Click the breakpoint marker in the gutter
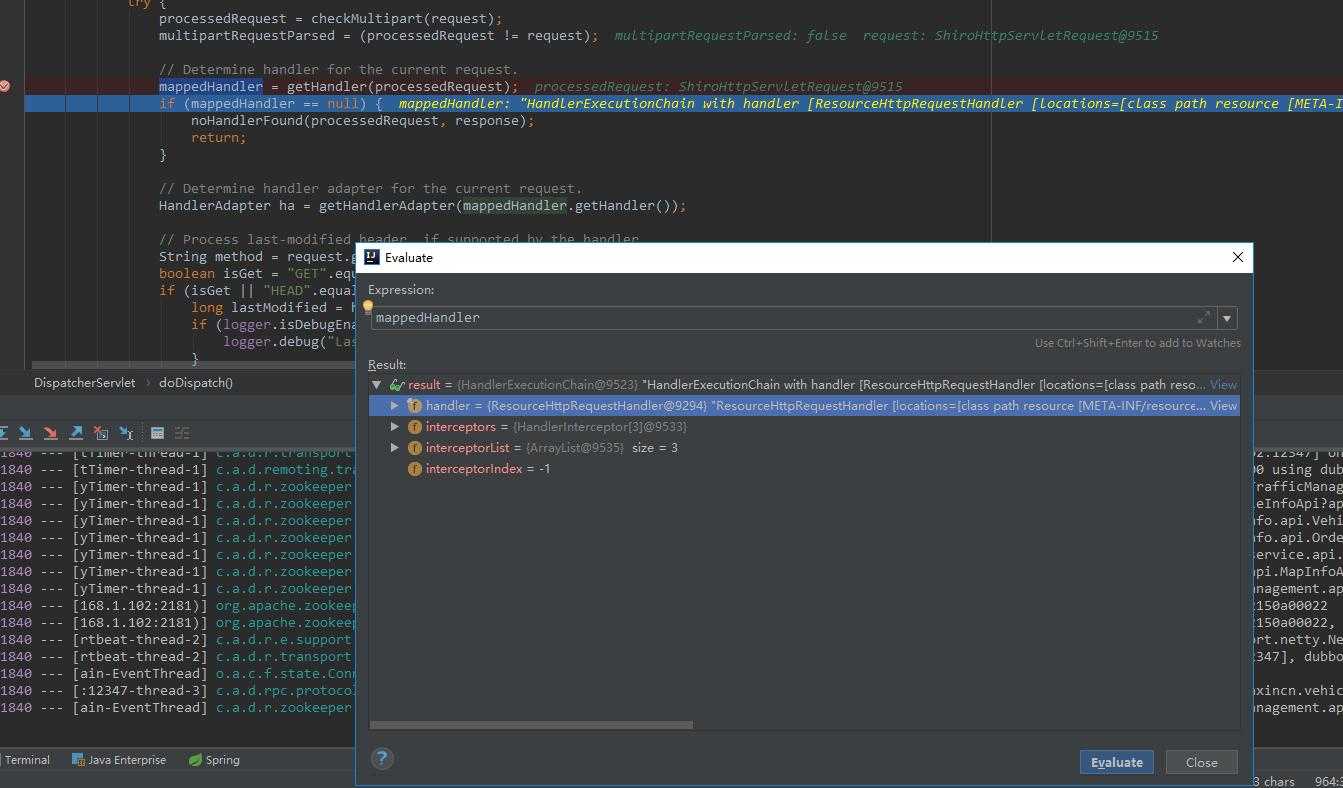1343x788 pixels. point(4,86)
